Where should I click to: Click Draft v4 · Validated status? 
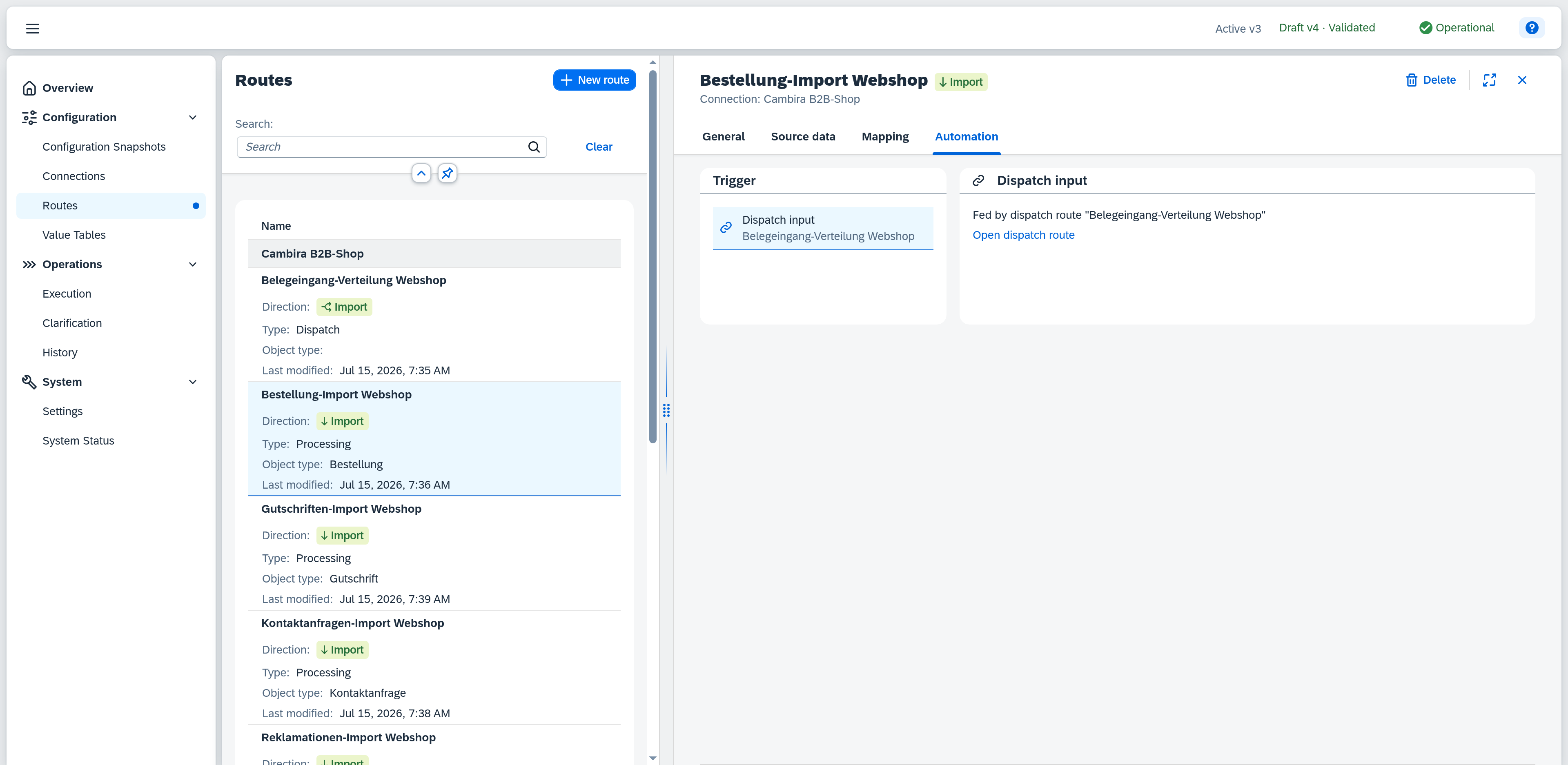(1326, 28)
